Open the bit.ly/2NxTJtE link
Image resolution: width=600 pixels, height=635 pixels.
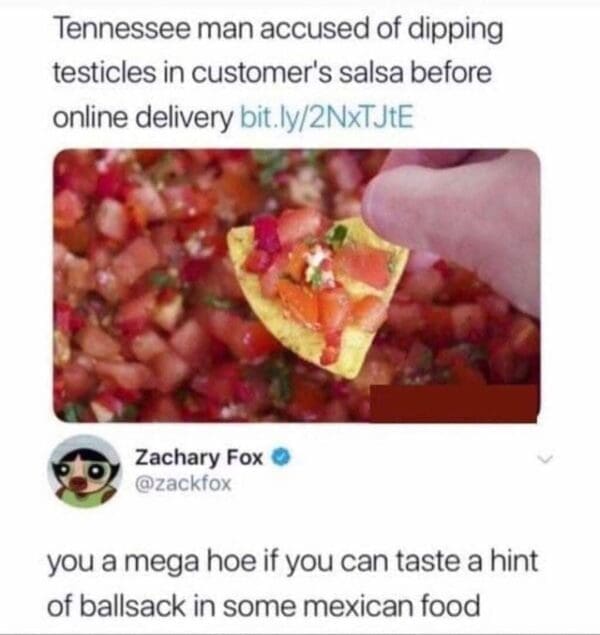(327, 117)
